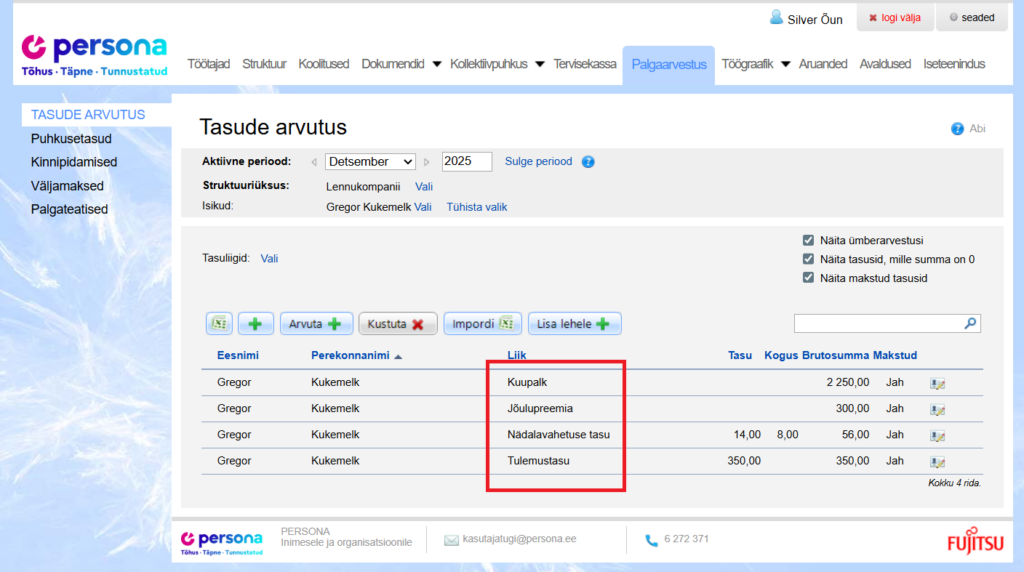Click the search magnifier icon
Screen dimensions: 1024x572
click(969, 324)
